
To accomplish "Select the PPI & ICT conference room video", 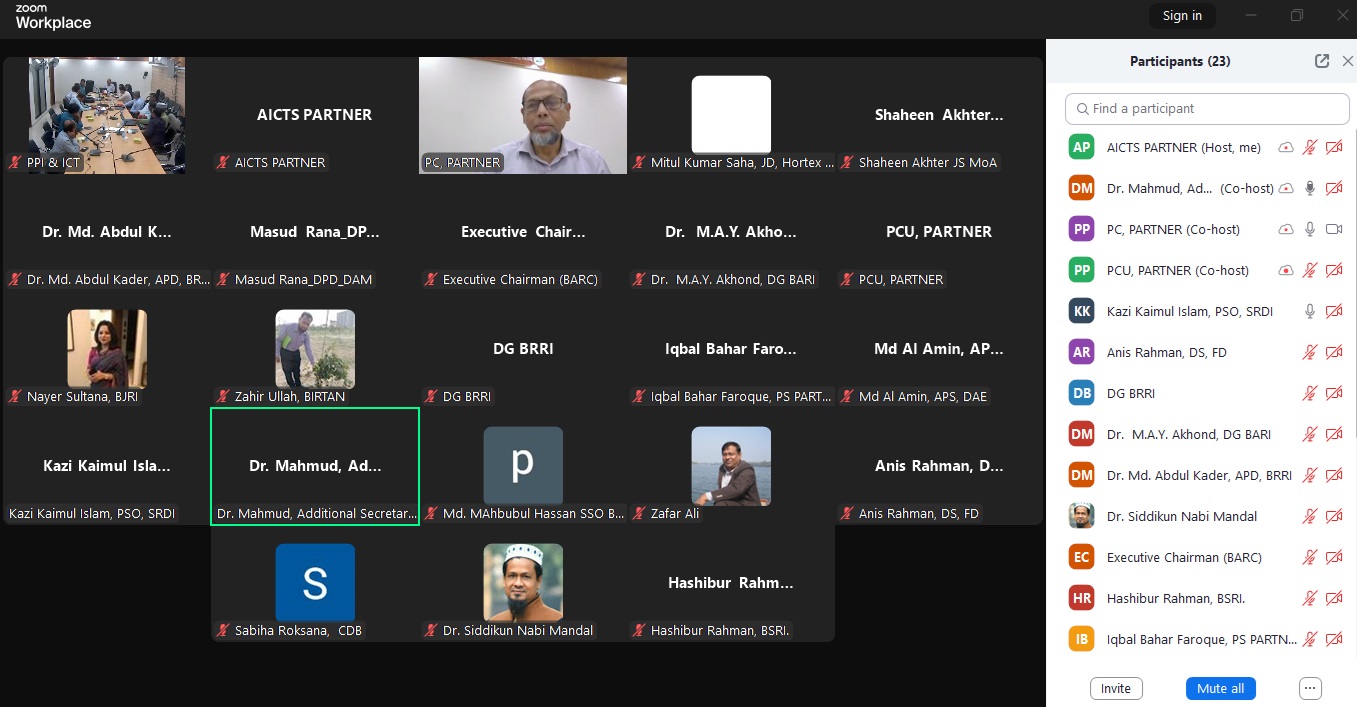I will (x=107, y=115).
